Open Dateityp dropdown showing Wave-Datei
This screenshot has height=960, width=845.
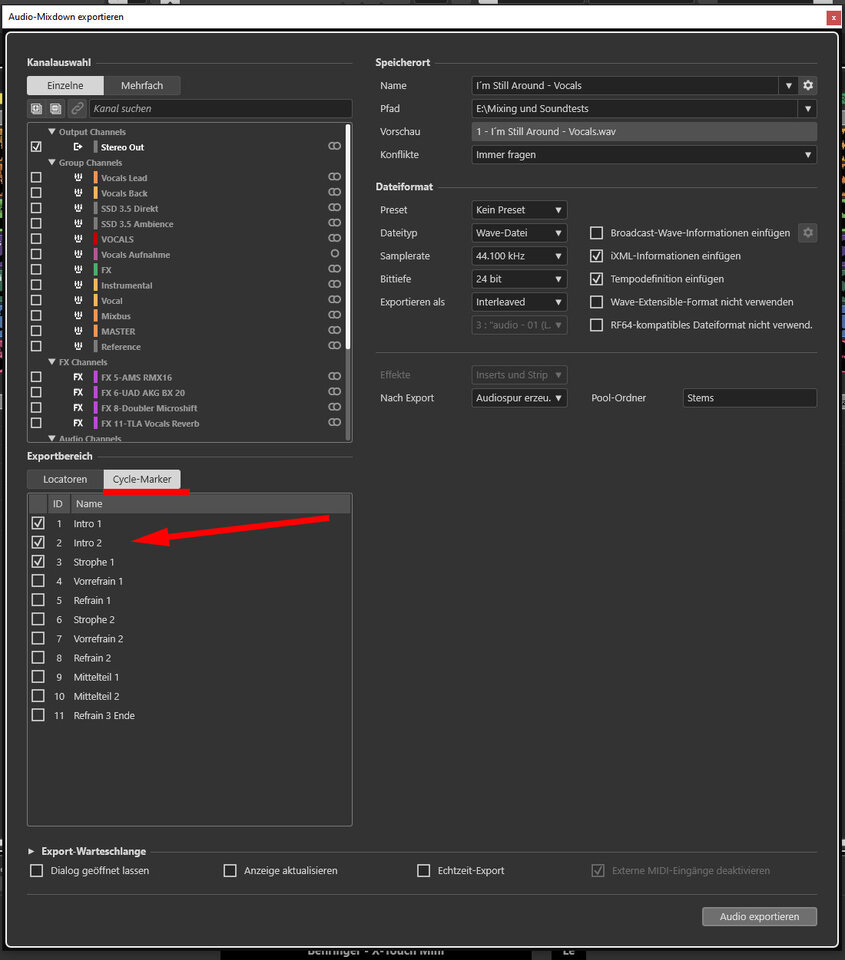tap(519, 233)
